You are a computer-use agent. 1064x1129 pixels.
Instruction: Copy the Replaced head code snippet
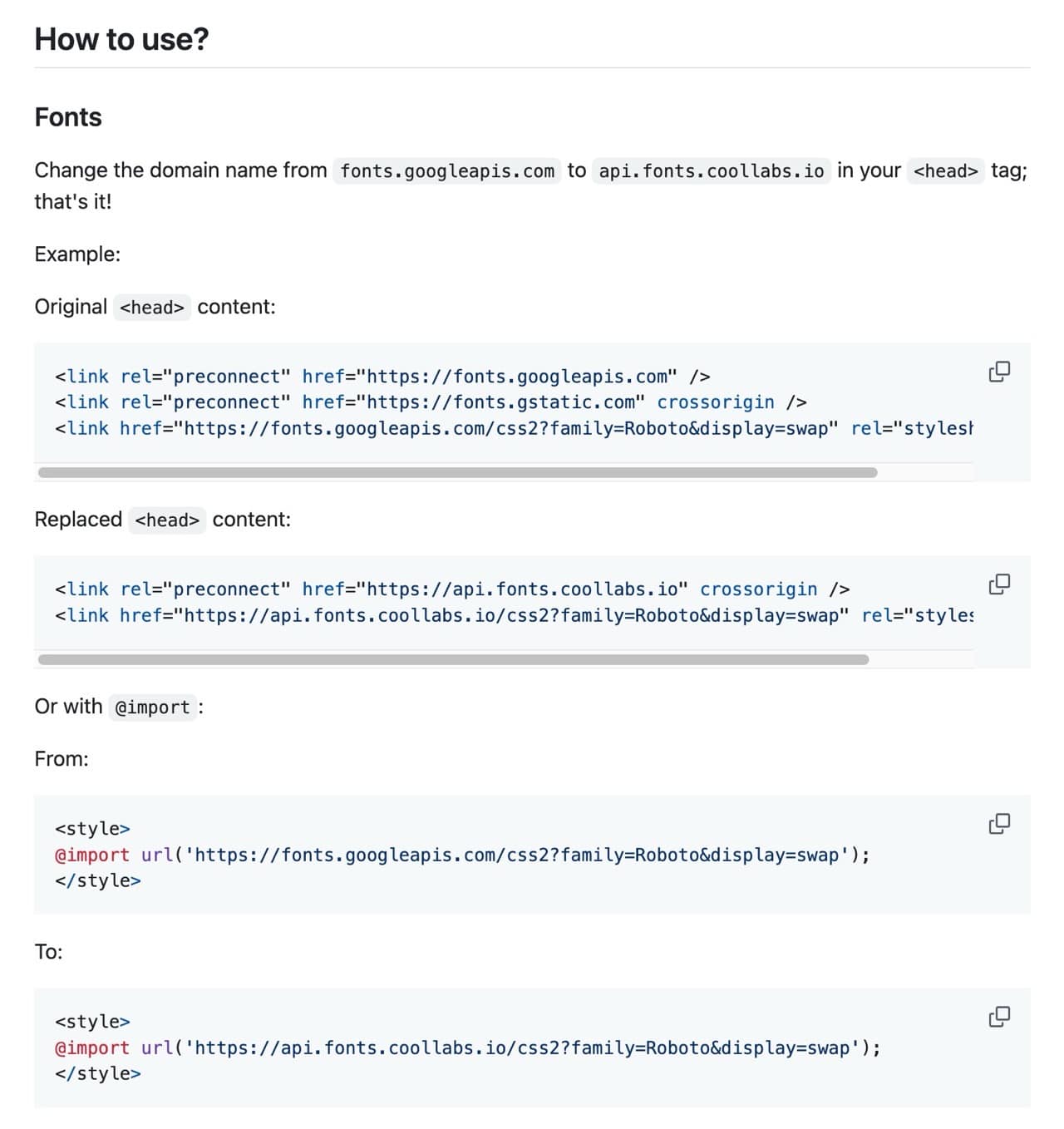(x=1001, y=584)
